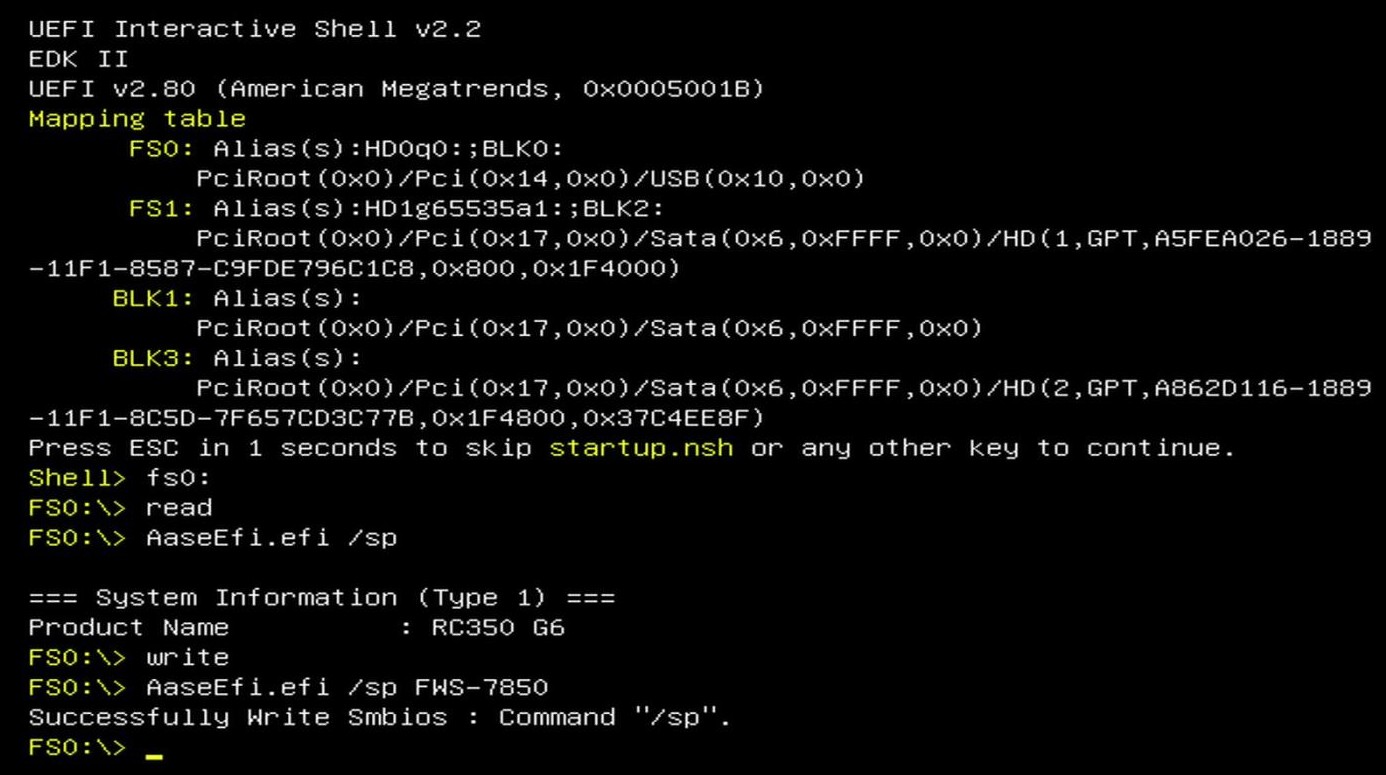1386x775 pixels.
Task: Click the BLK1: block device label
Action: click(154, 298)
